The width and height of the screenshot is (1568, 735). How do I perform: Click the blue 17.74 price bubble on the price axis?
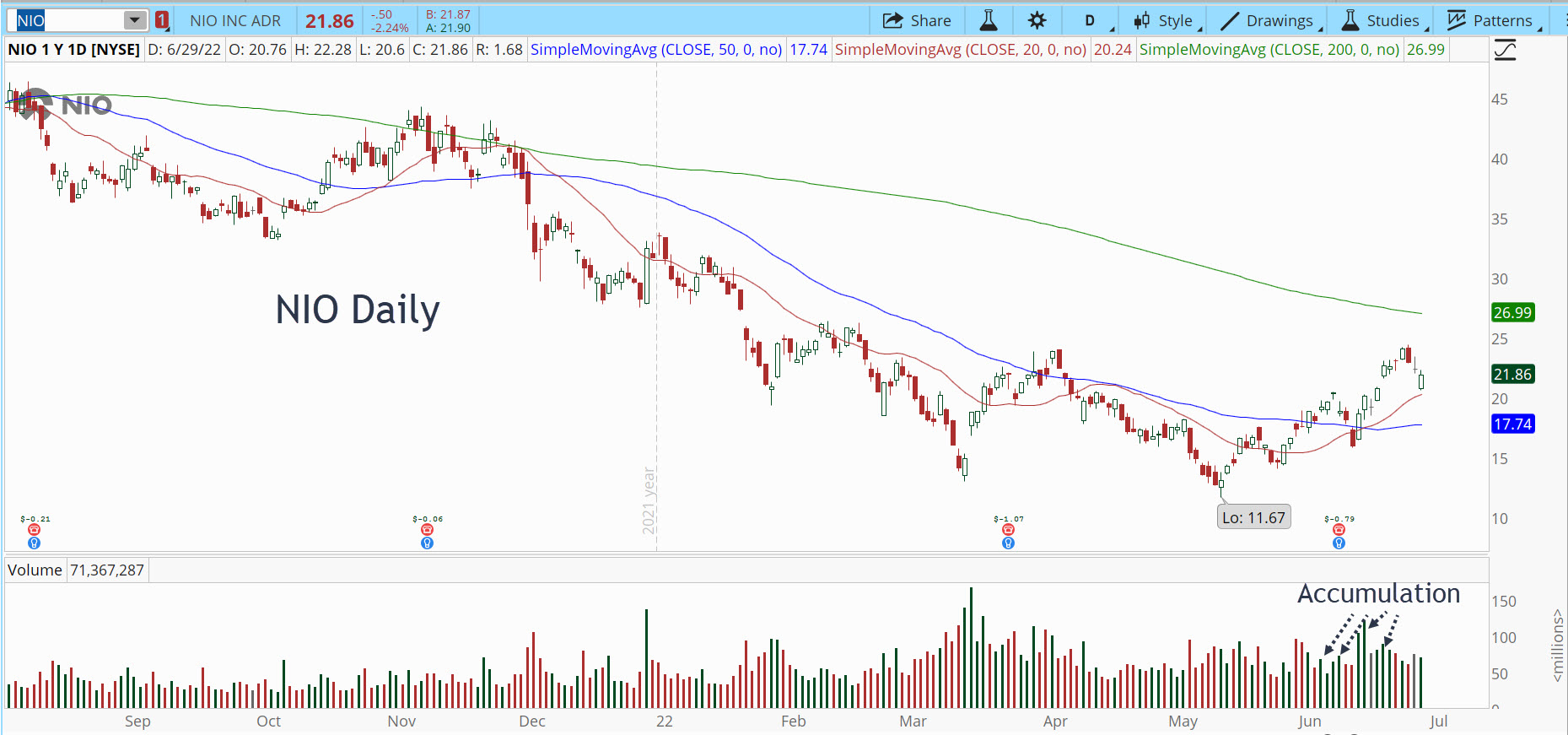(x=1512, y=424)
